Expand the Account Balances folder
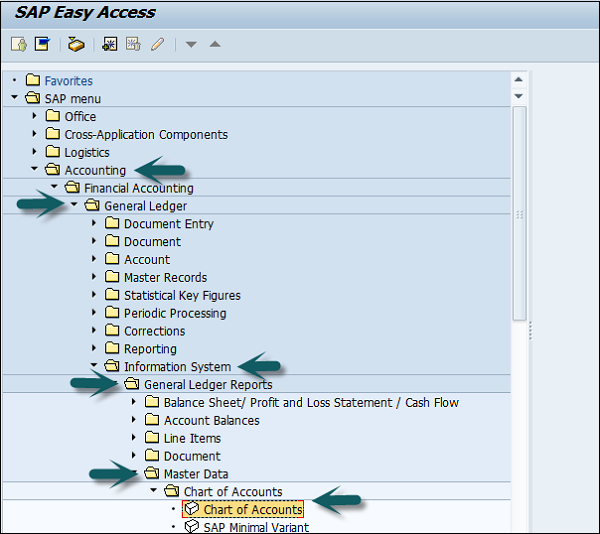The width and height of the screenshot is (600, 534). click(134, 419)
